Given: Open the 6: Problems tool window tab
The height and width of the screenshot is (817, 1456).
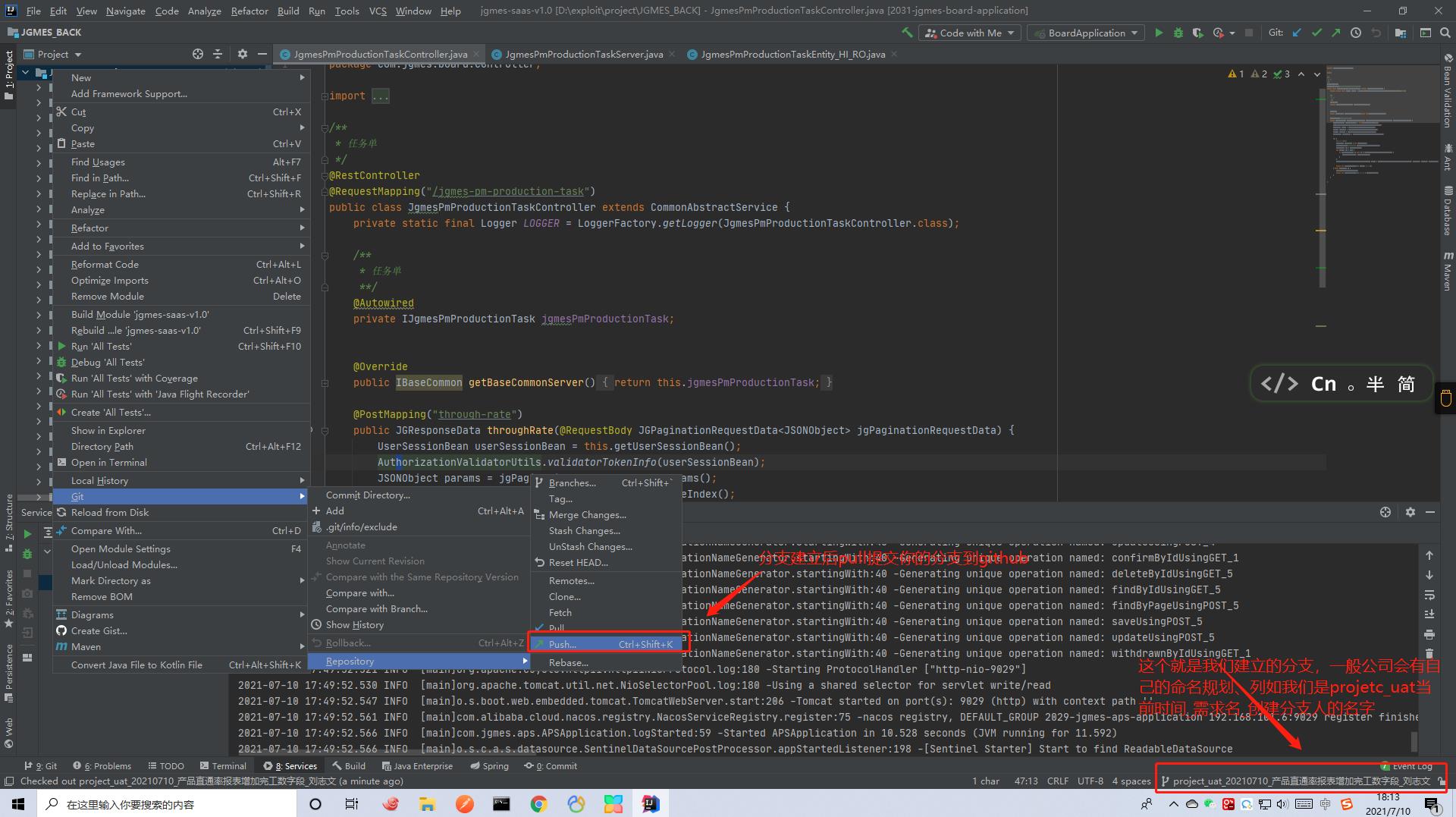Looking at the screenshot, I should pyautogui.click(x=102, y=766).
